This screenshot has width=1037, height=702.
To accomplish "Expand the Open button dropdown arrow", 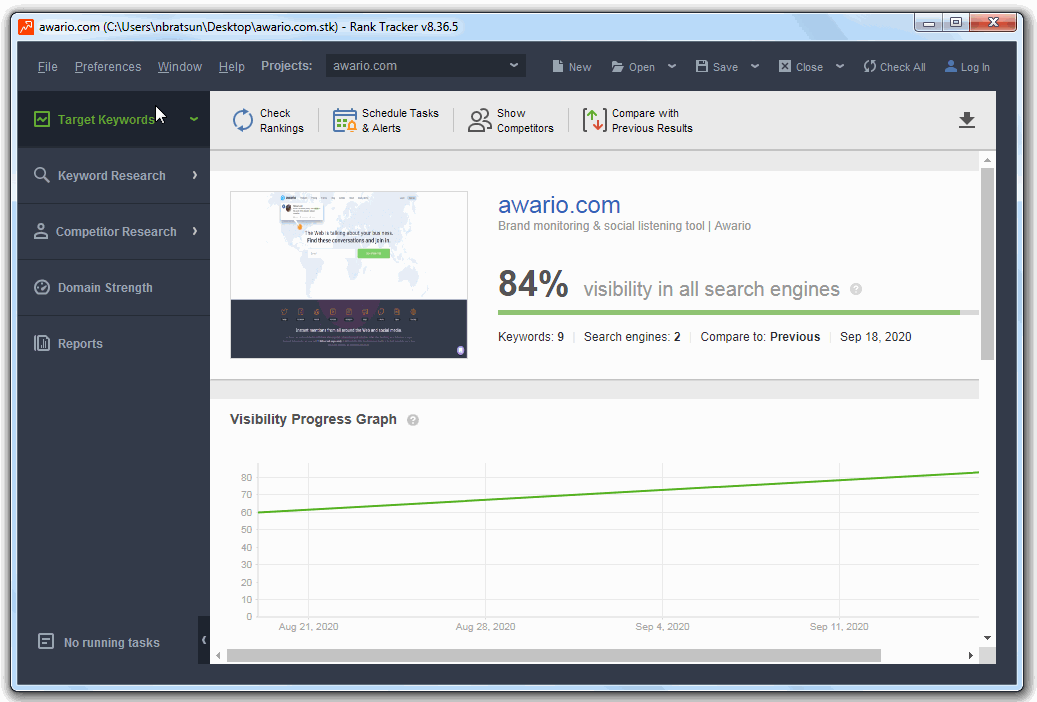I will [672, 66].
